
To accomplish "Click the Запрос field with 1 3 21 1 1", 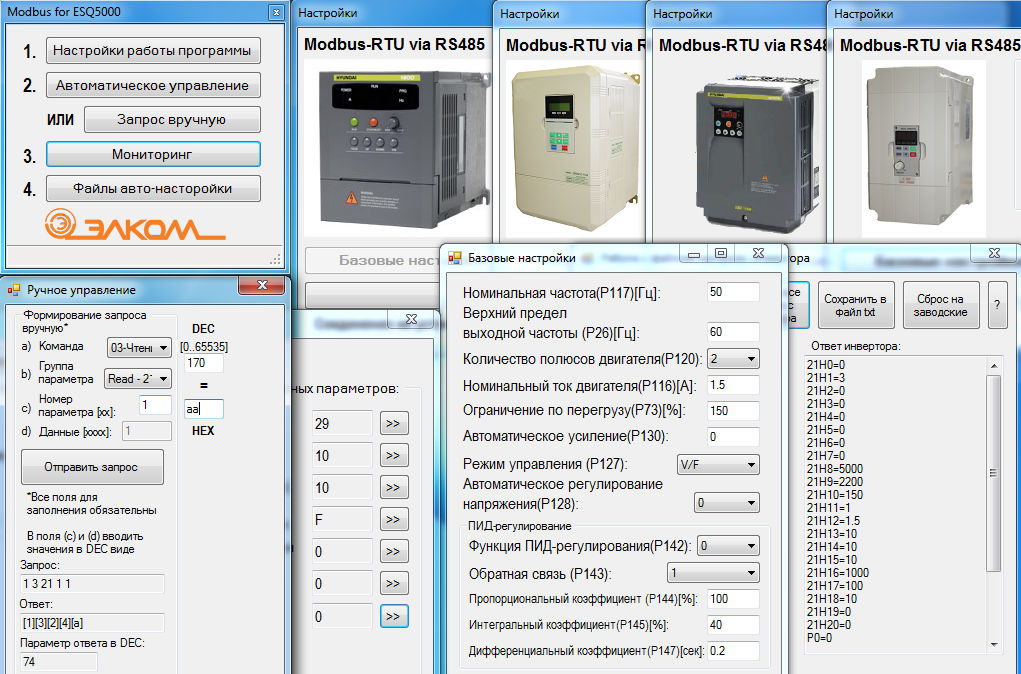I will pyautogui.click(x=92, y=583).
